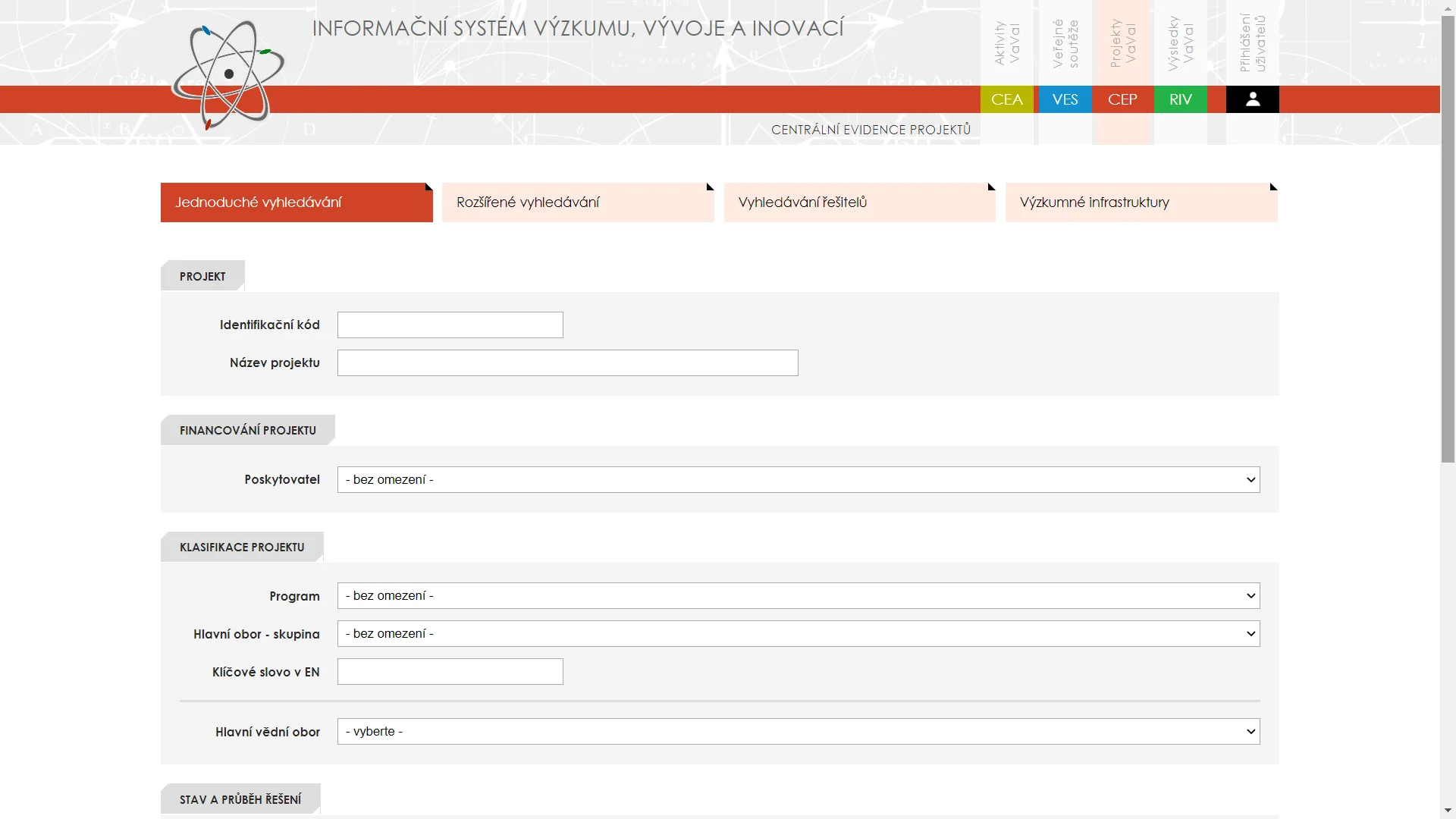The image size is (1456, 819).
Task: Open Hlavní obor - skupina dropdown
Action: 798,634
